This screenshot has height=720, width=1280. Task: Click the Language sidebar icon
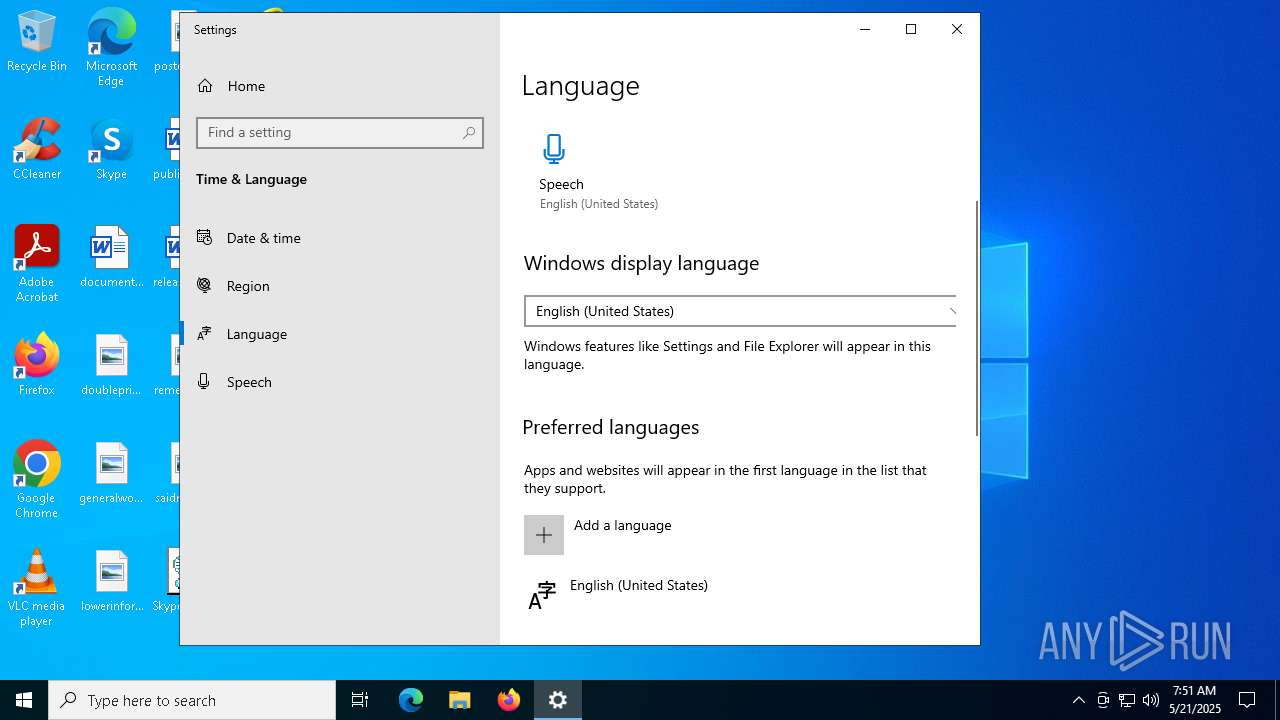[204, 333]
